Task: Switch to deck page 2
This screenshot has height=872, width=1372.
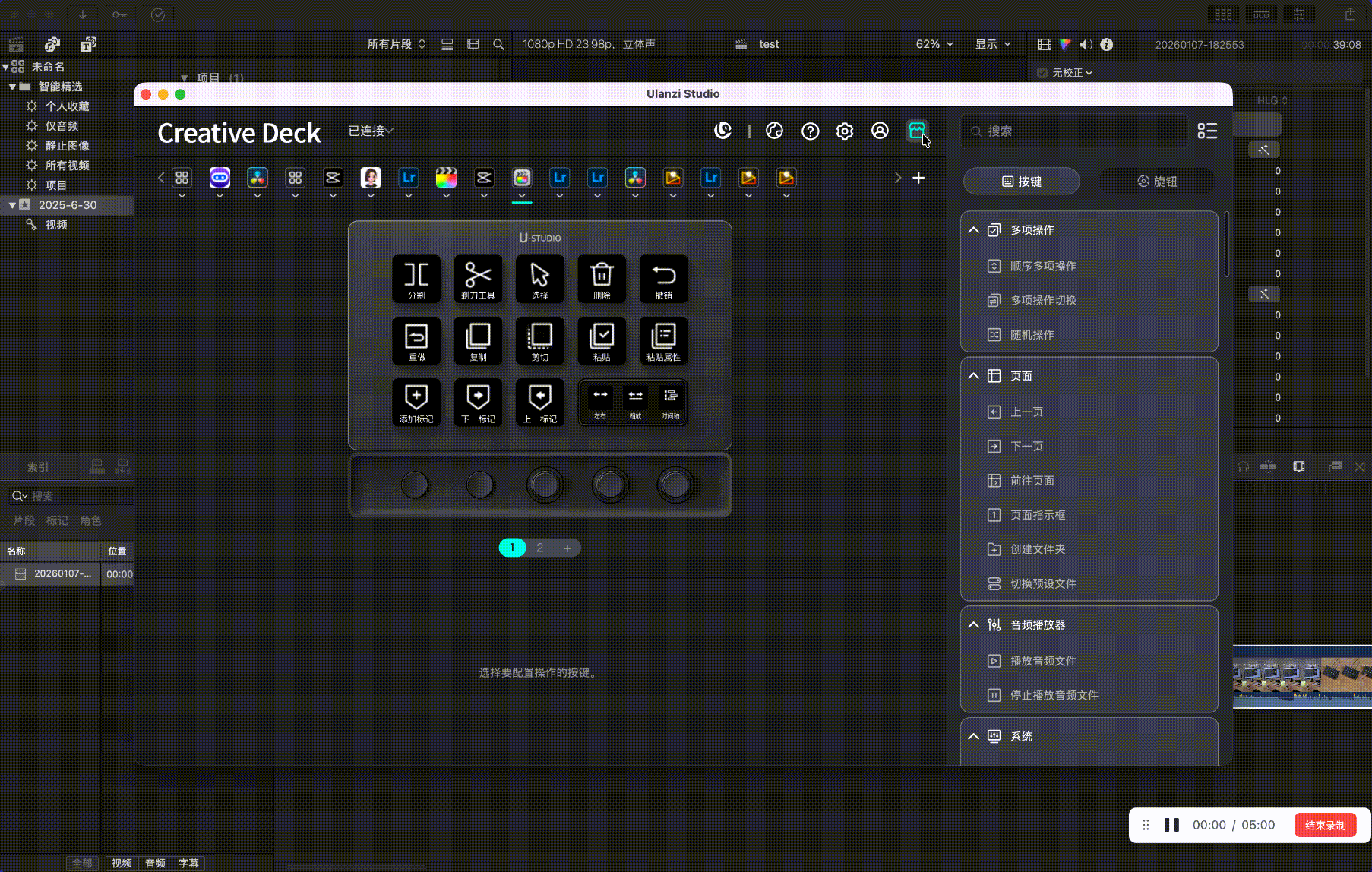Action: point(539,547)
